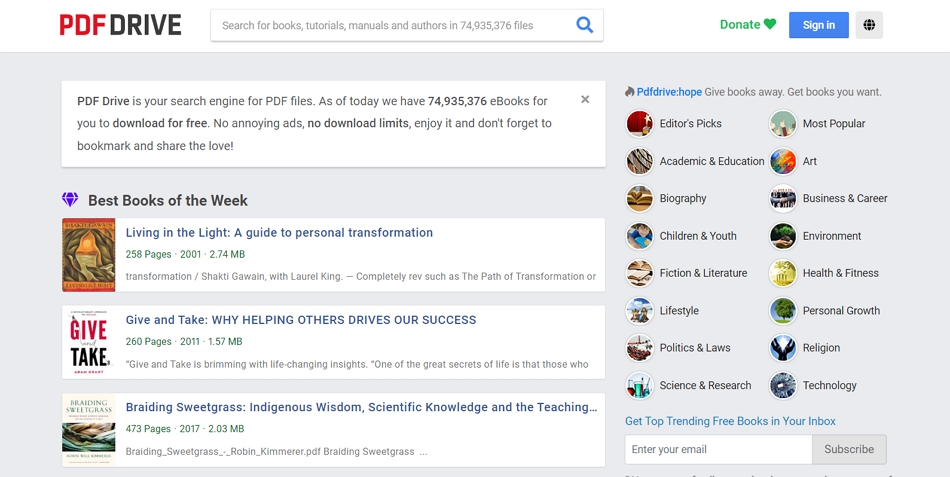This screenshot has width=950, height=477.
Task: Open the globe language selector
Action: [869, 25]
